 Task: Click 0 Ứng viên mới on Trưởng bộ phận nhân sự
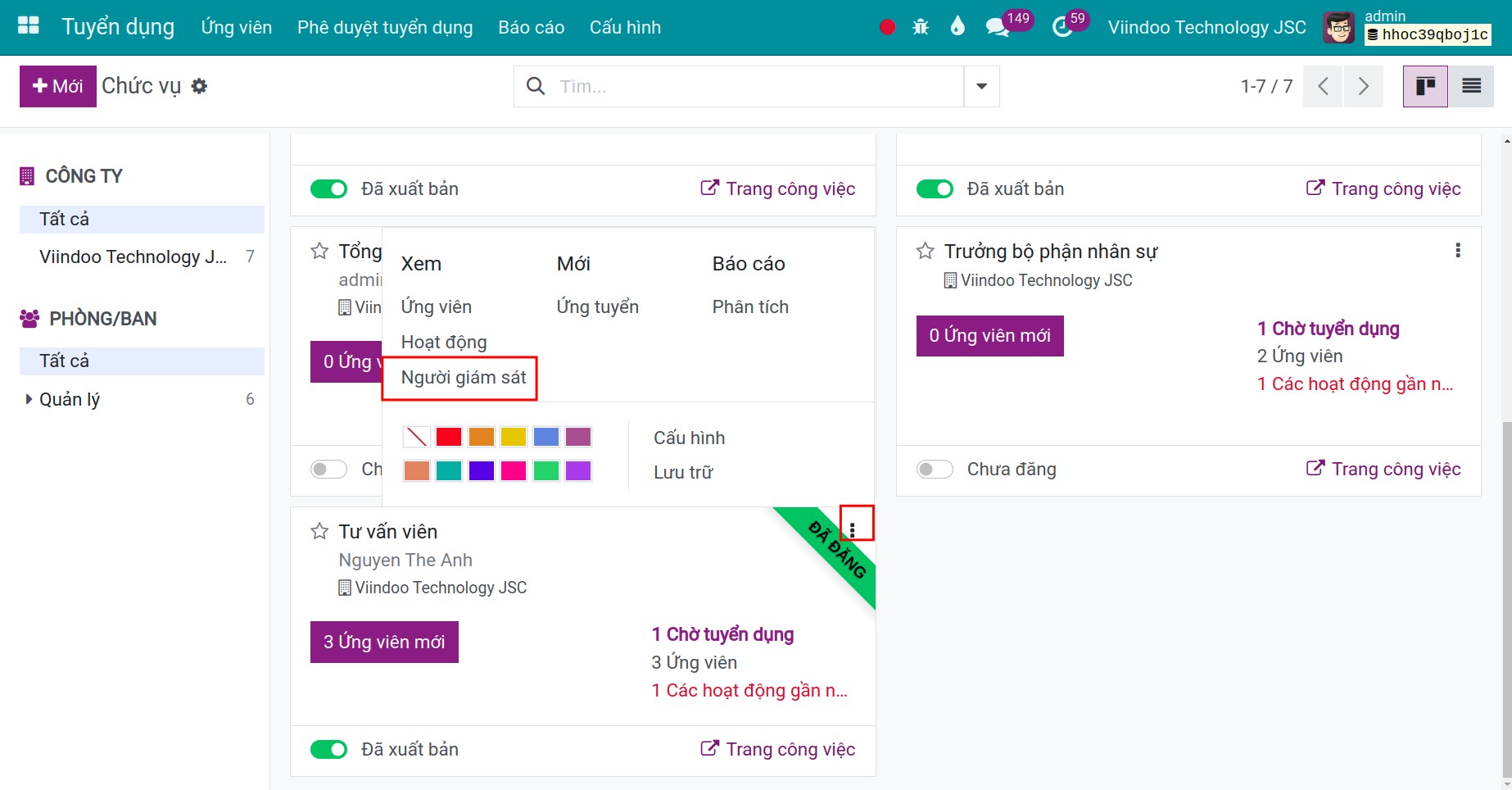tap(989, 335)
